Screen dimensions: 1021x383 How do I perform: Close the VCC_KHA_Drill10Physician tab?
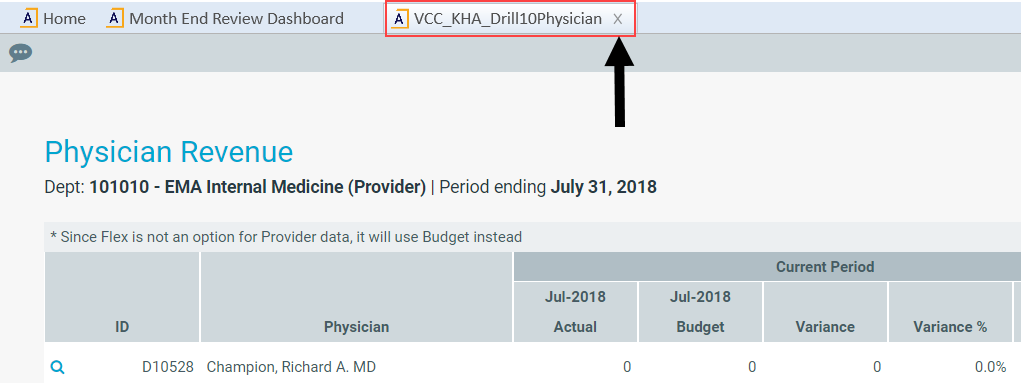click(x=618, y=20)
